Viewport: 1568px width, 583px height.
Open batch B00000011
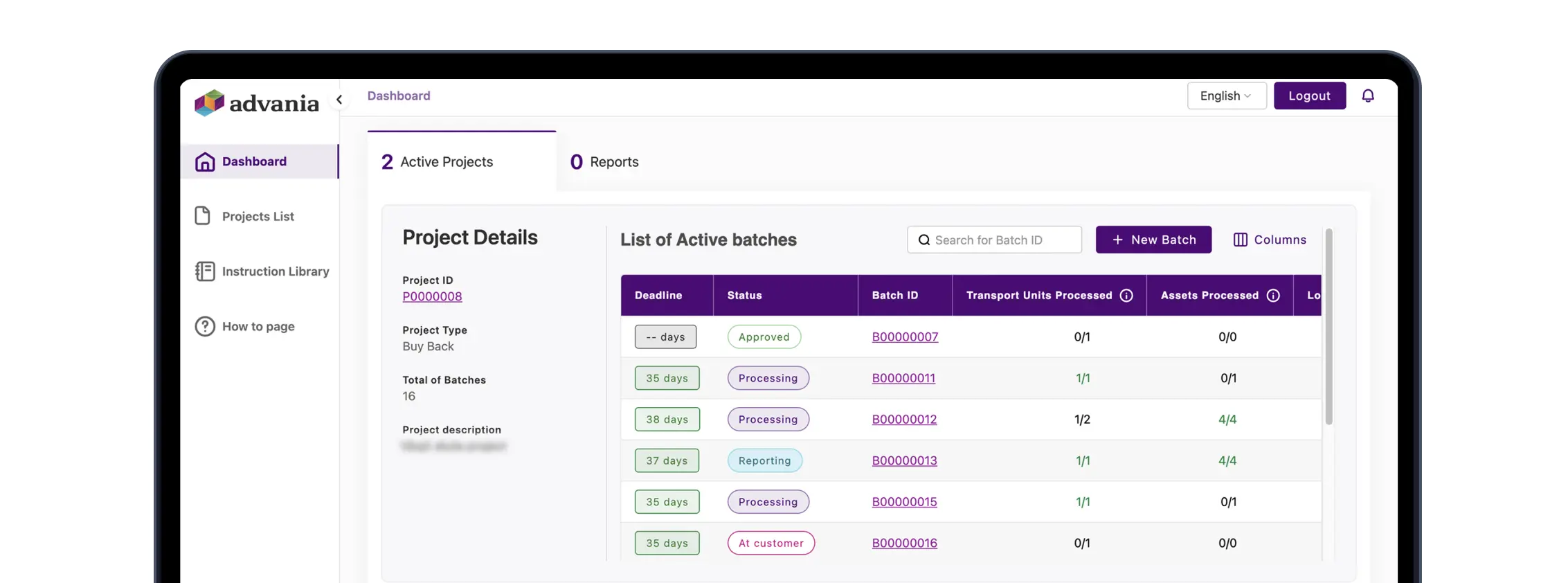click(903, 378)
